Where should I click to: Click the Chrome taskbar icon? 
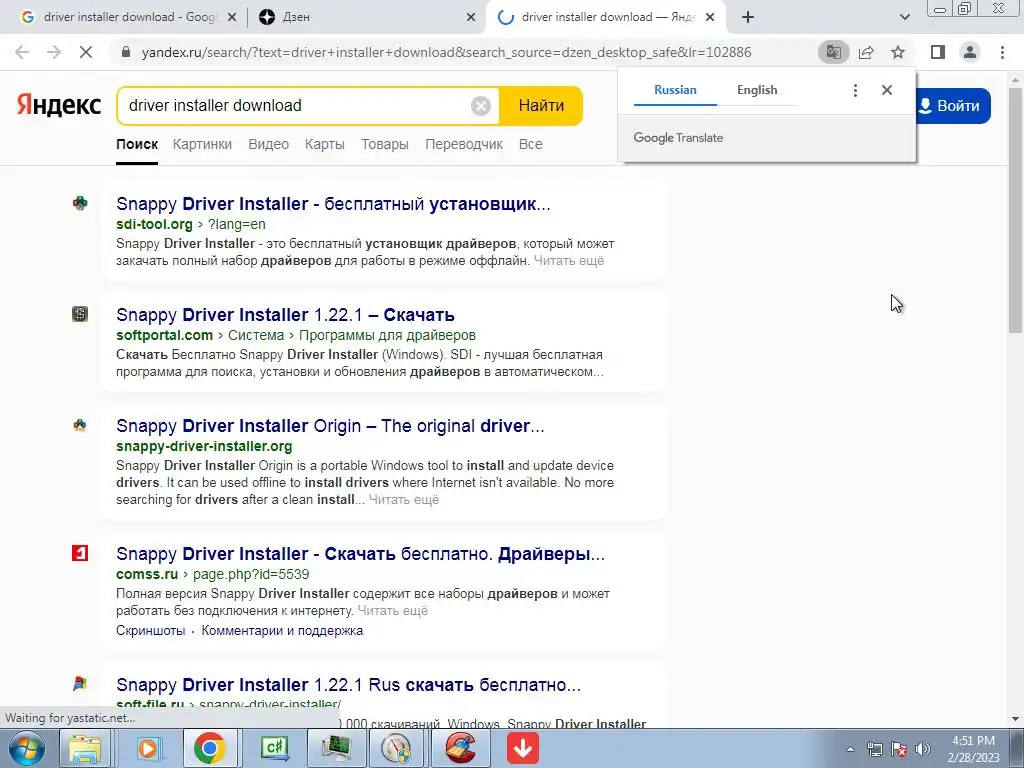[x=210, y=748]
